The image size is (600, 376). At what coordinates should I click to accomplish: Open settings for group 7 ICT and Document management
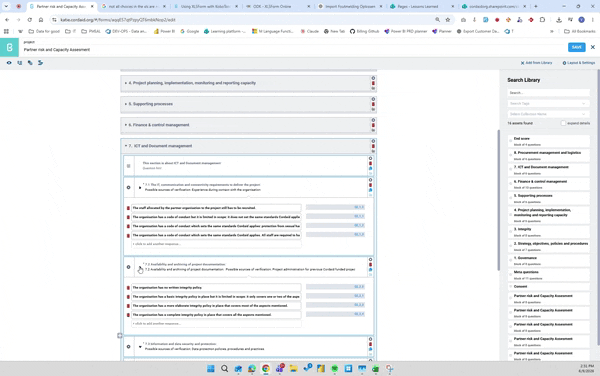pyautogui.click(x=373, y=141)
